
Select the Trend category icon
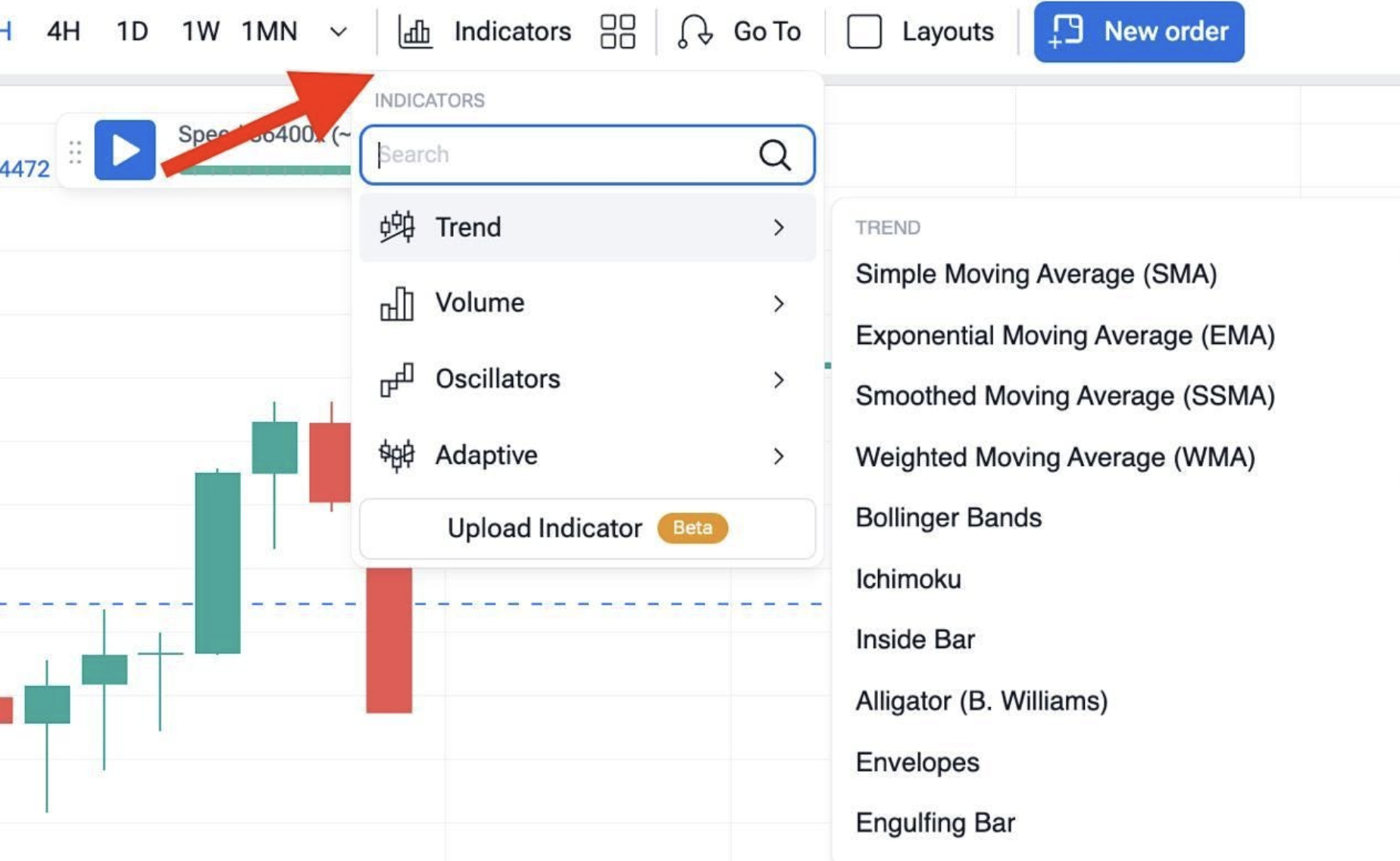click(x=397, y=227)
